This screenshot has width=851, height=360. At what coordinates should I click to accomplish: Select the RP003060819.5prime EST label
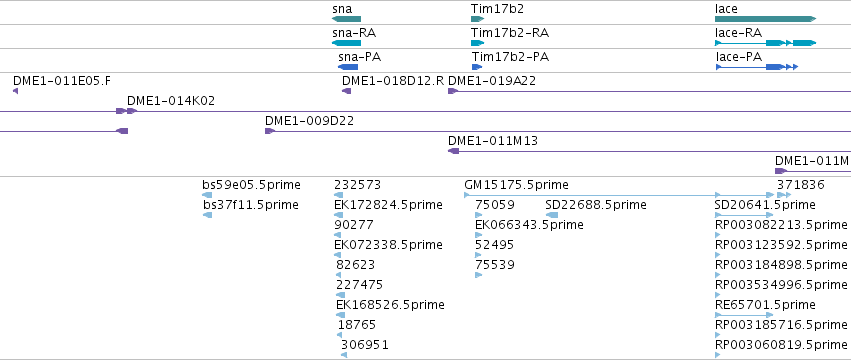[x=782, y=345]
